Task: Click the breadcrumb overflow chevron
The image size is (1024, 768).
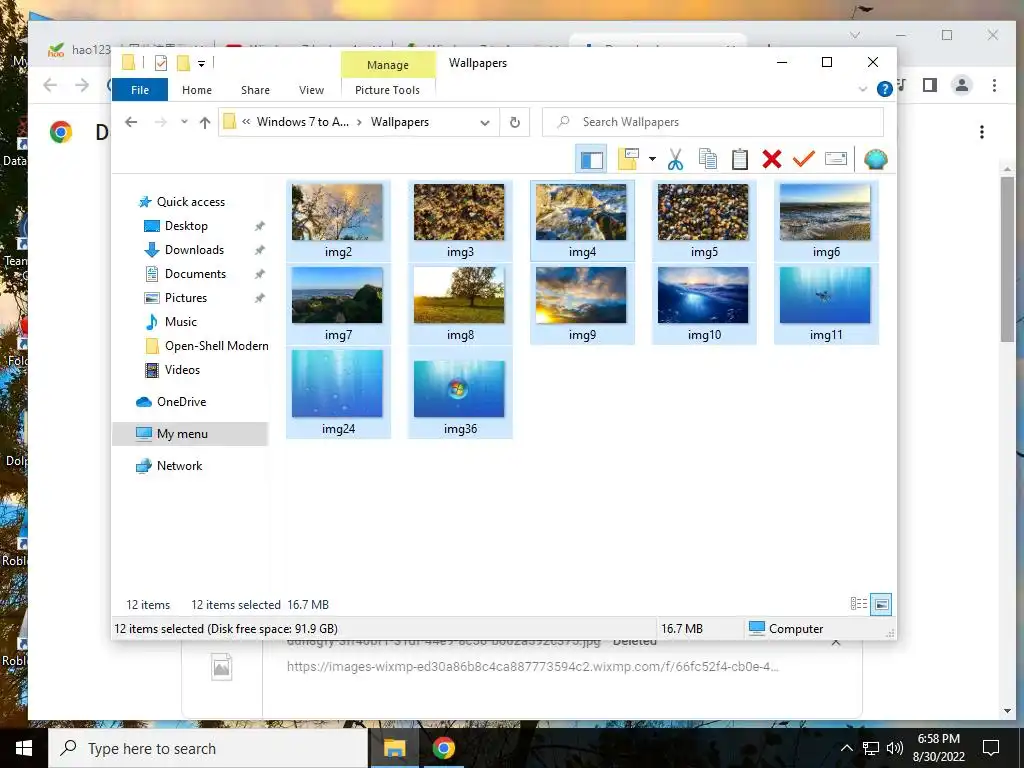Action: pos(246,122)
